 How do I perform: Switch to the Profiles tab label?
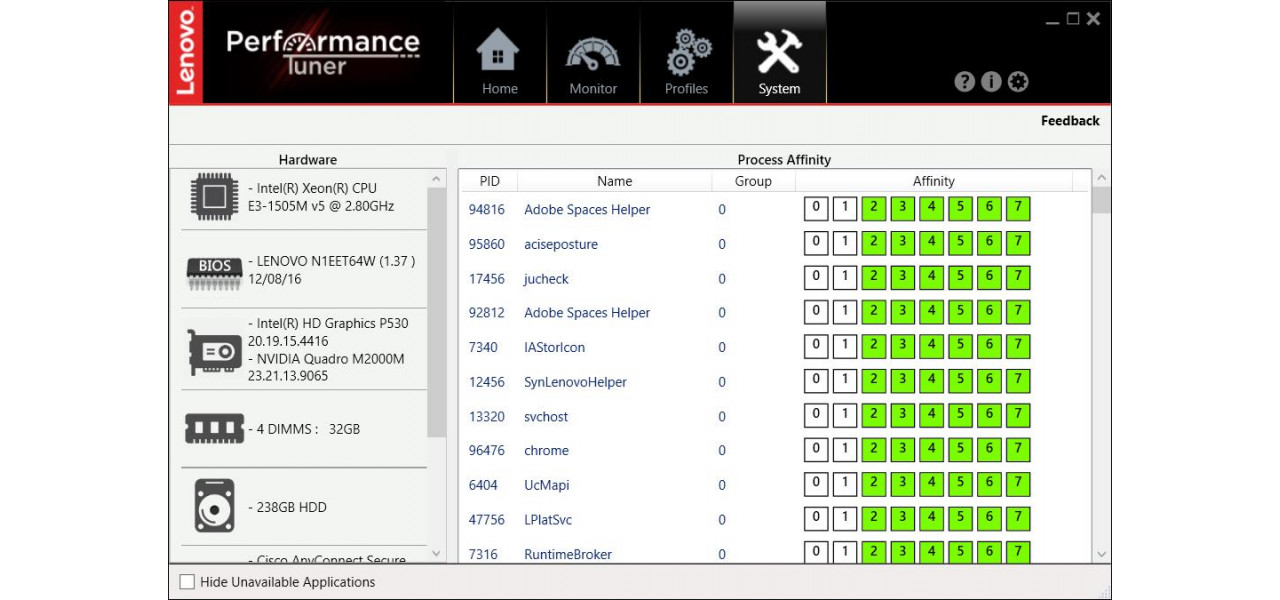[x=686, y=89]
